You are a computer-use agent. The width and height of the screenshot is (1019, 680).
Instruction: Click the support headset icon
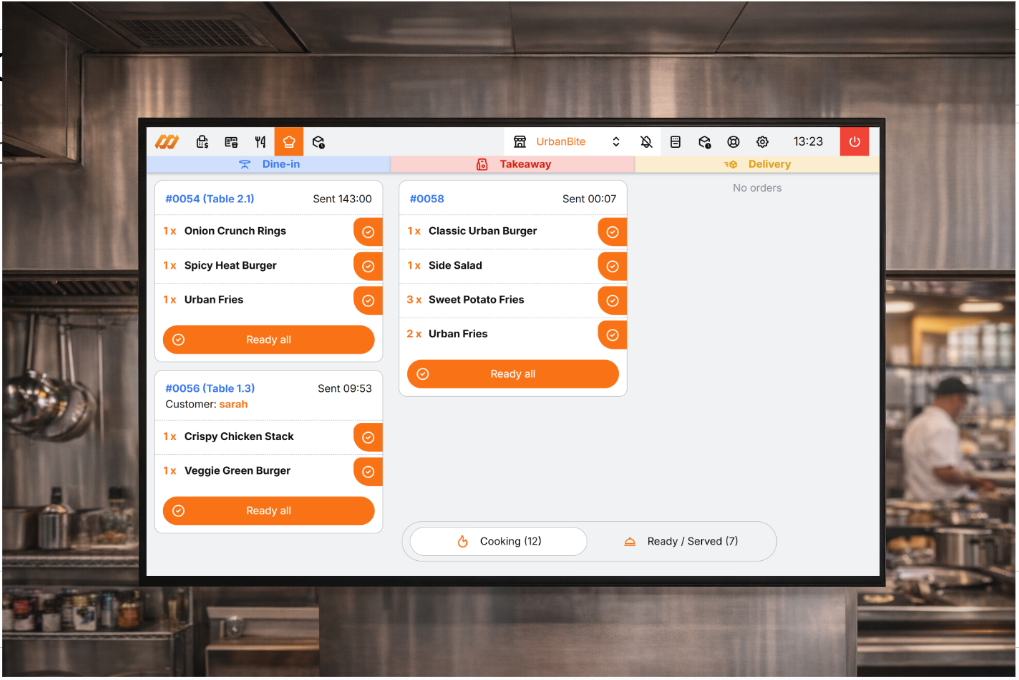click(733, 141)
